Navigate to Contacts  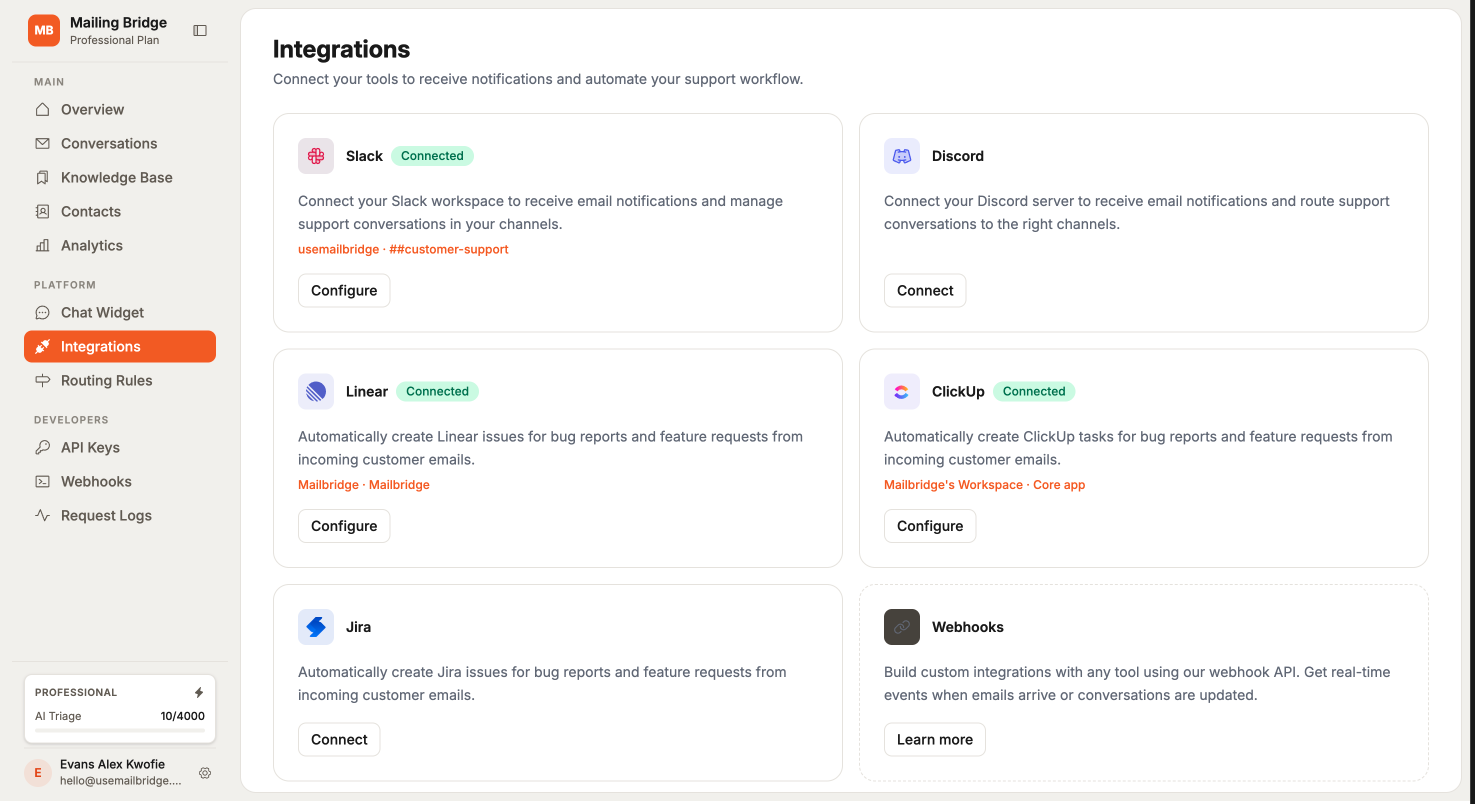(x=120, y=211)
